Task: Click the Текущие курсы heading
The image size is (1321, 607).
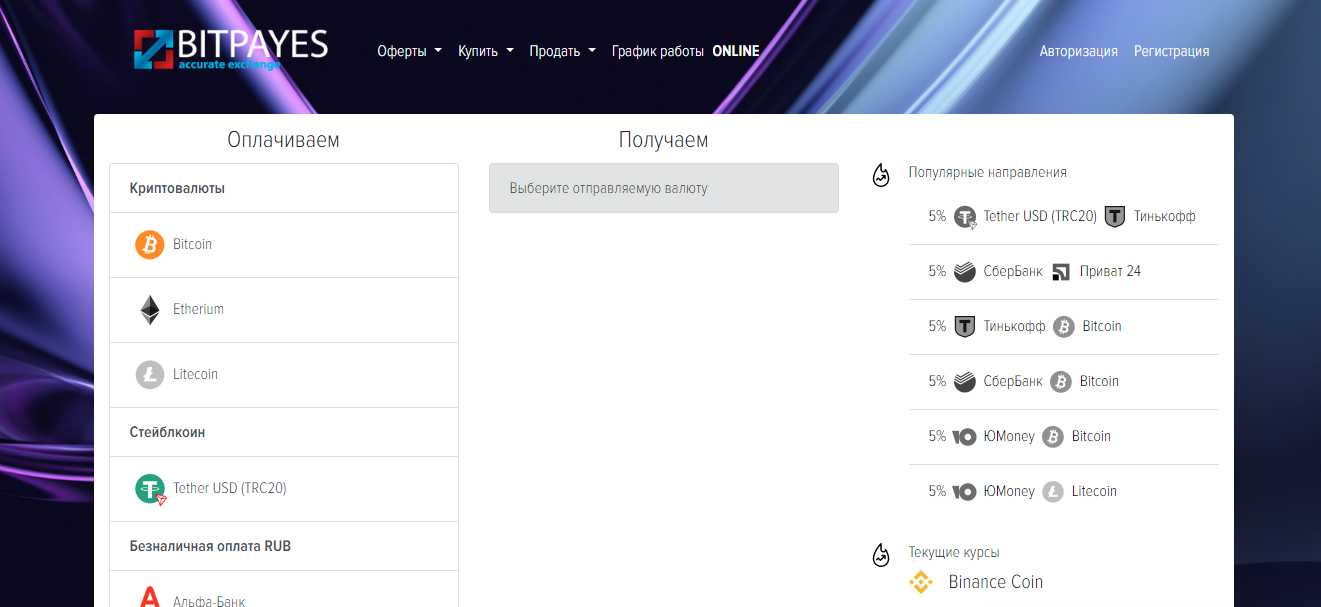Action: [x=954, y=552]
